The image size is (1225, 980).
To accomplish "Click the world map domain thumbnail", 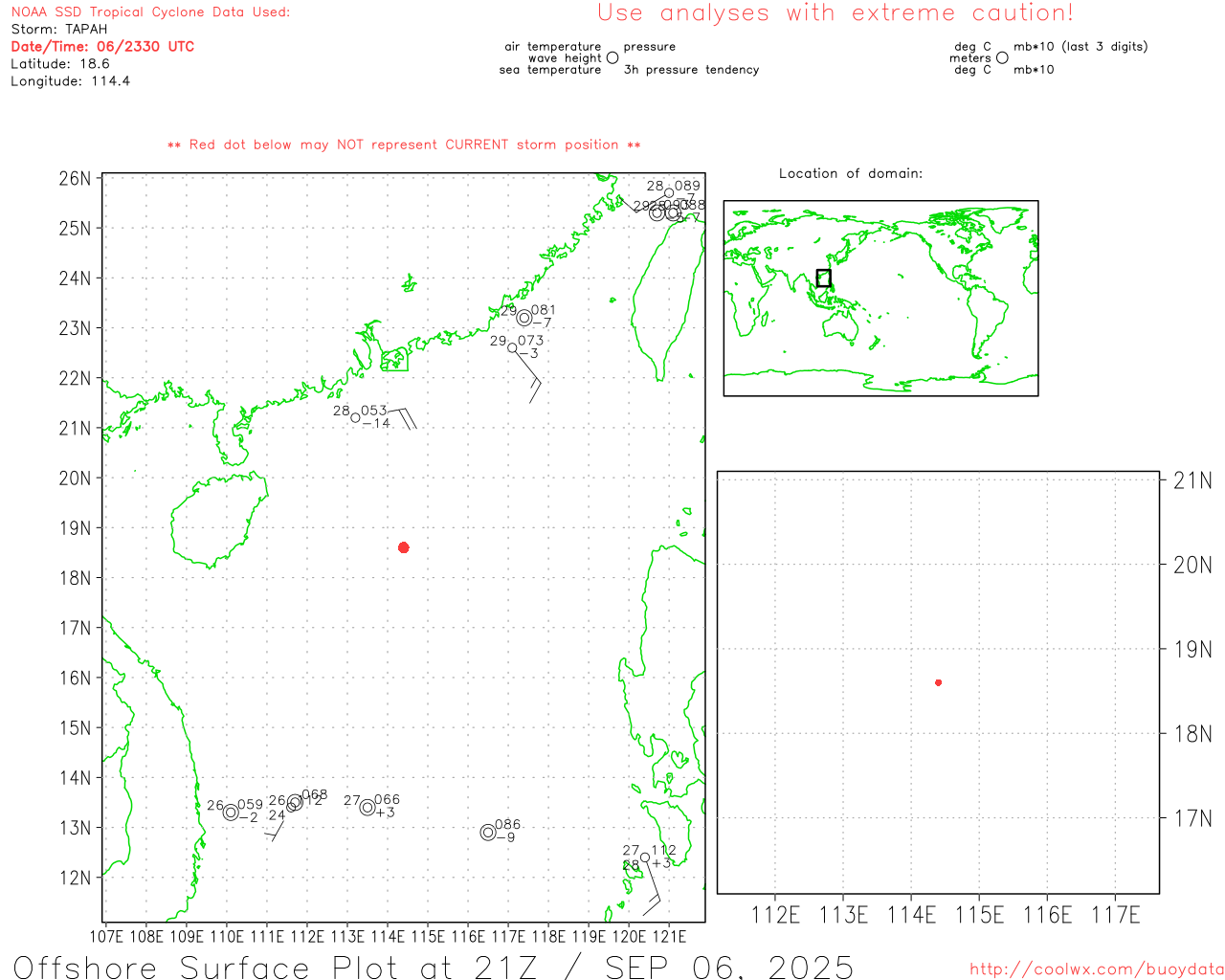I will click(880, 299).
